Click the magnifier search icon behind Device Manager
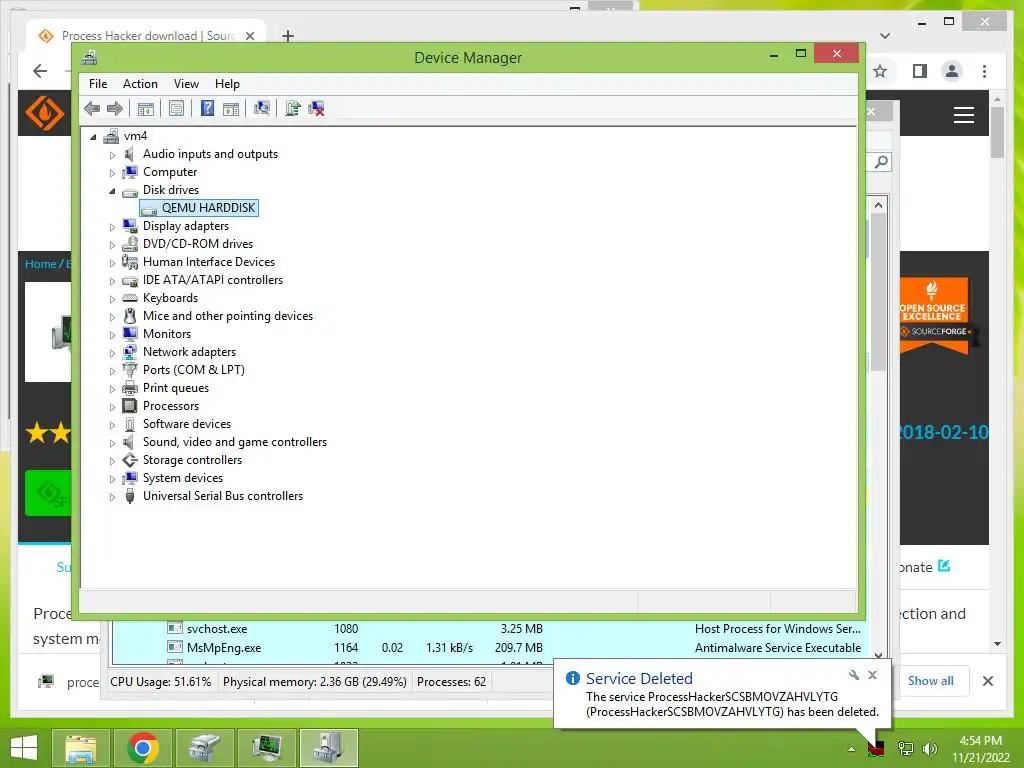This screenshot has height=768, width=1024. tap(881, 161)
